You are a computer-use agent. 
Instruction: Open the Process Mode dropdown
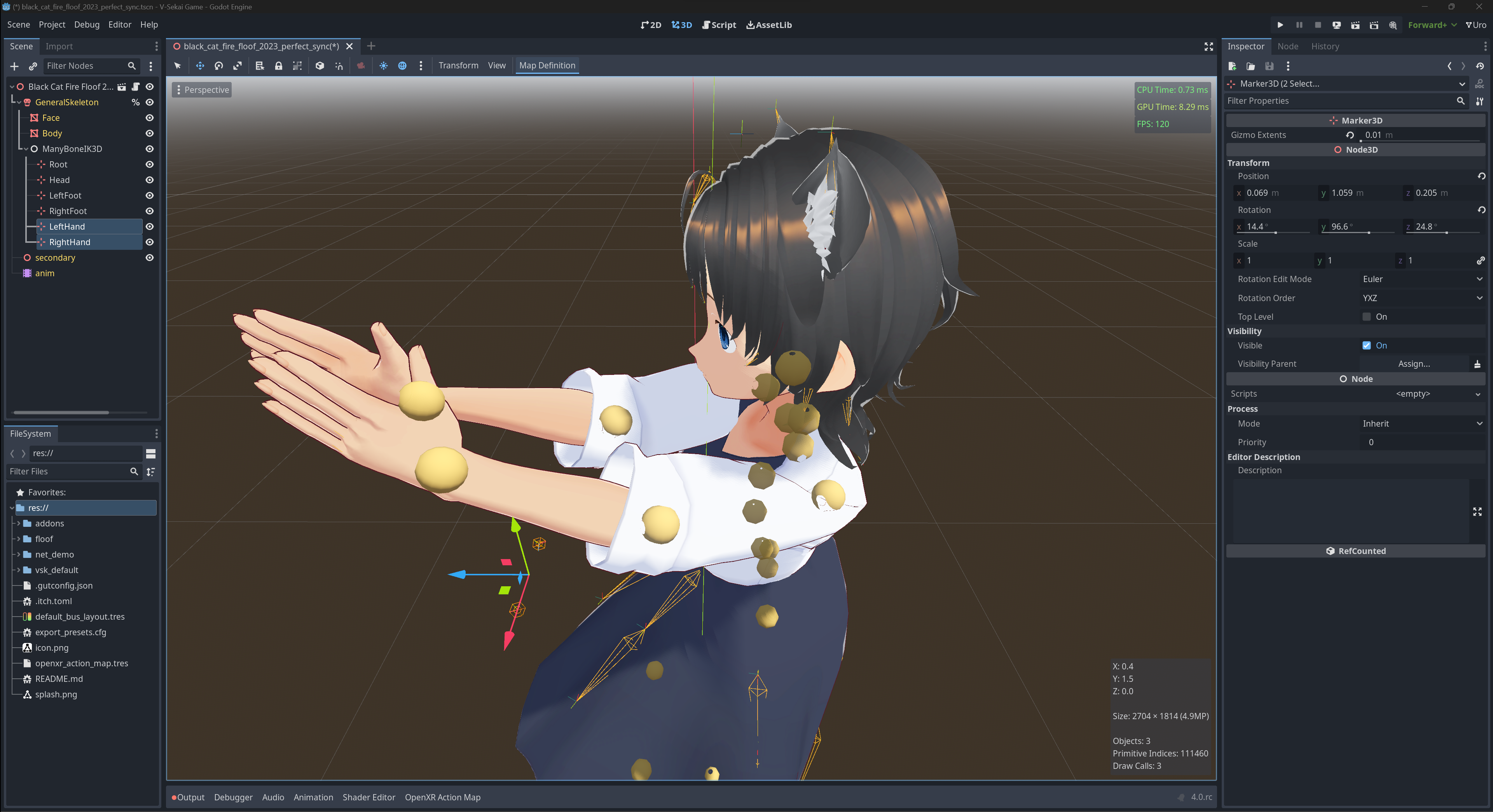coord(1421,424)
